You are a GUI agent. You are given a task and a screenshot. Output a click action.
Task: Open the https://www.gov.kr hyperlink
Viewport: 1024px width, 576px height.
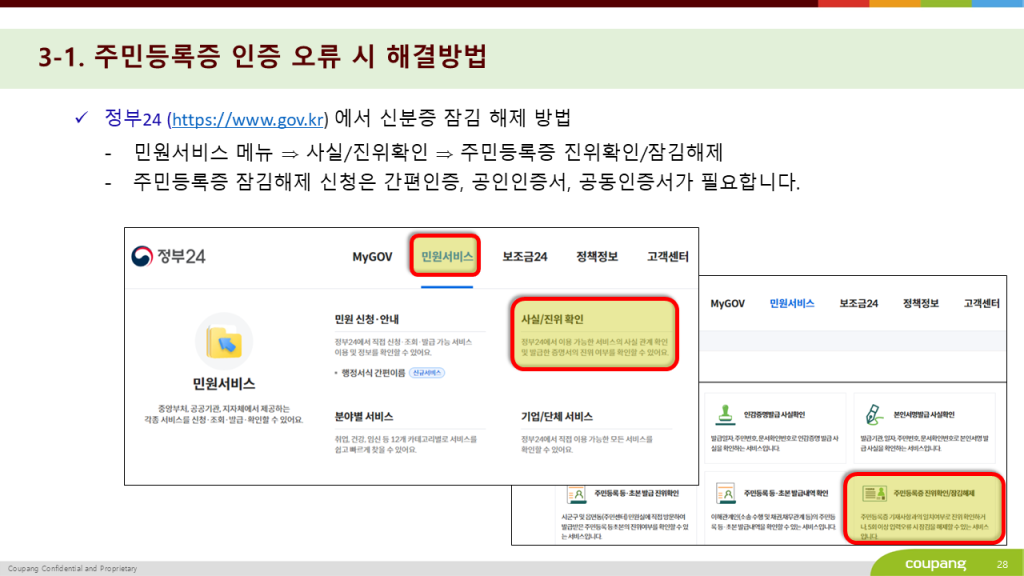[x=248, y=120]
